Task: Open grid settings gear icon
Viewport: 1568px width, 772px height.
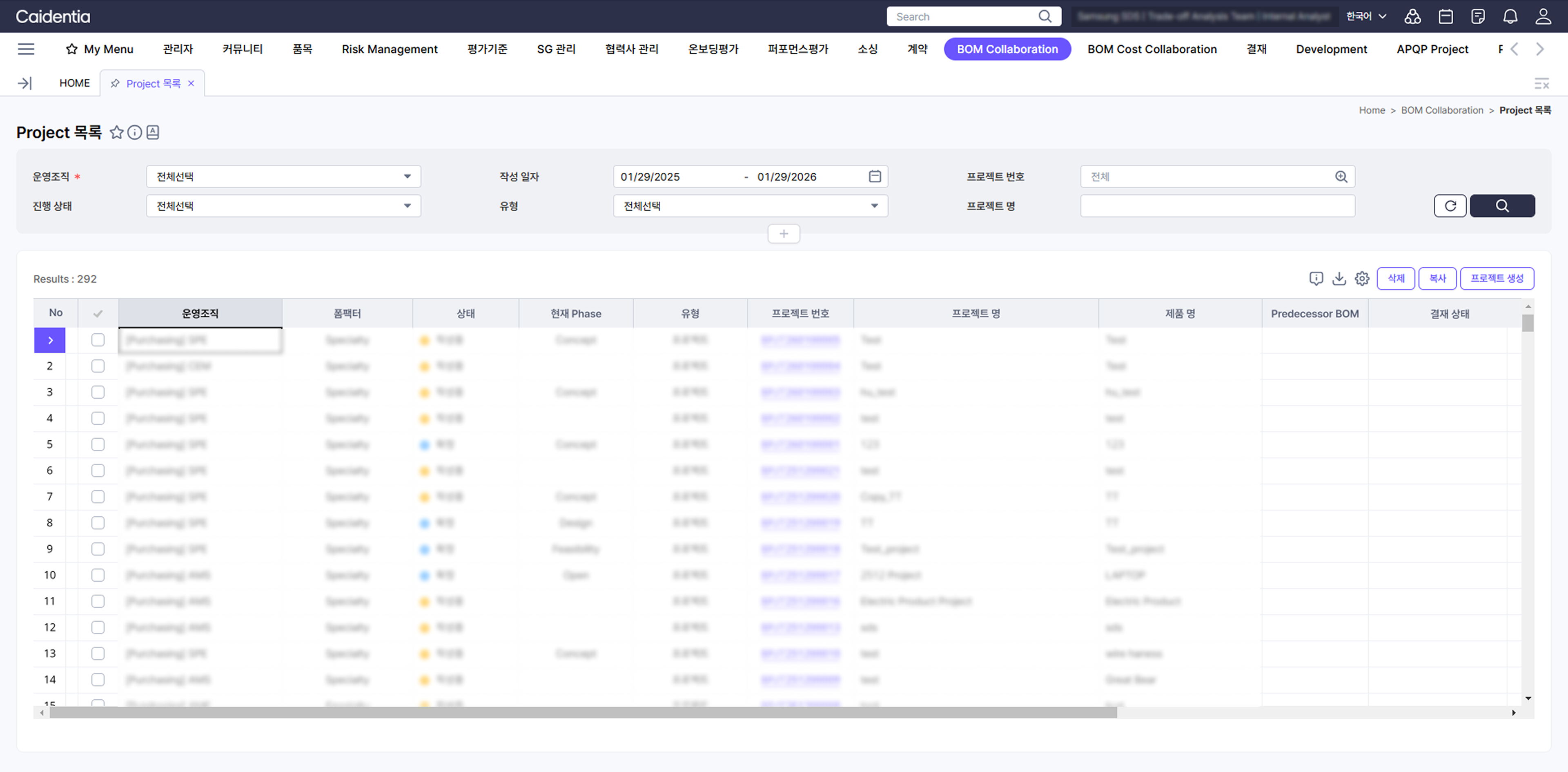Action: click(x=1362, y=278)
